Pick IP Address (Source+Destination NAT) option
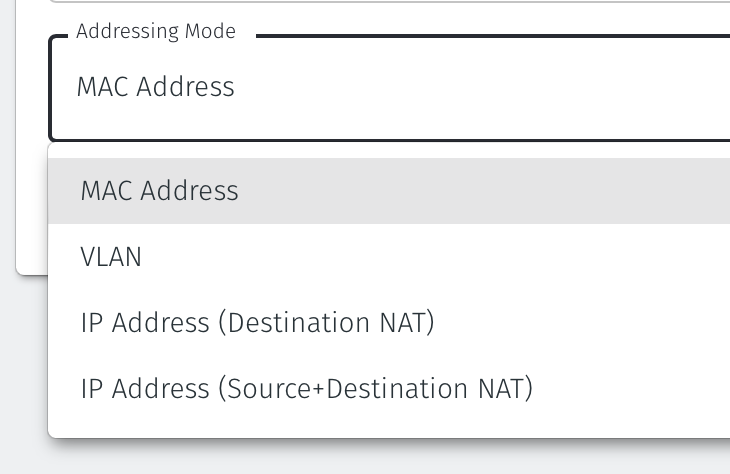This screenshot has width=730, height=474. [x=306, y=388]
